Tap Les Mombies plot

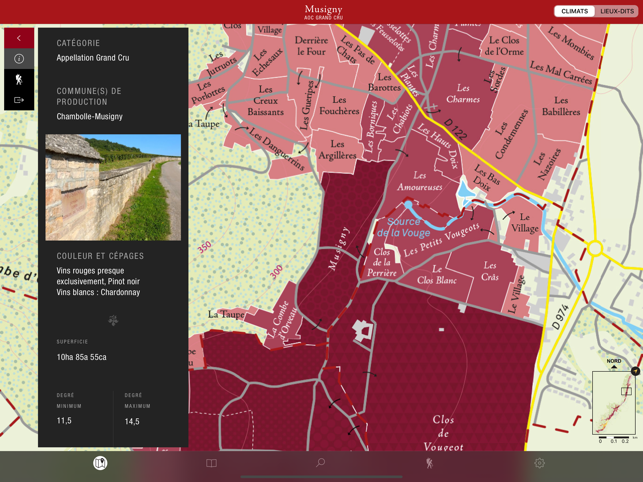pyautogui.click(x=571, y=43)
